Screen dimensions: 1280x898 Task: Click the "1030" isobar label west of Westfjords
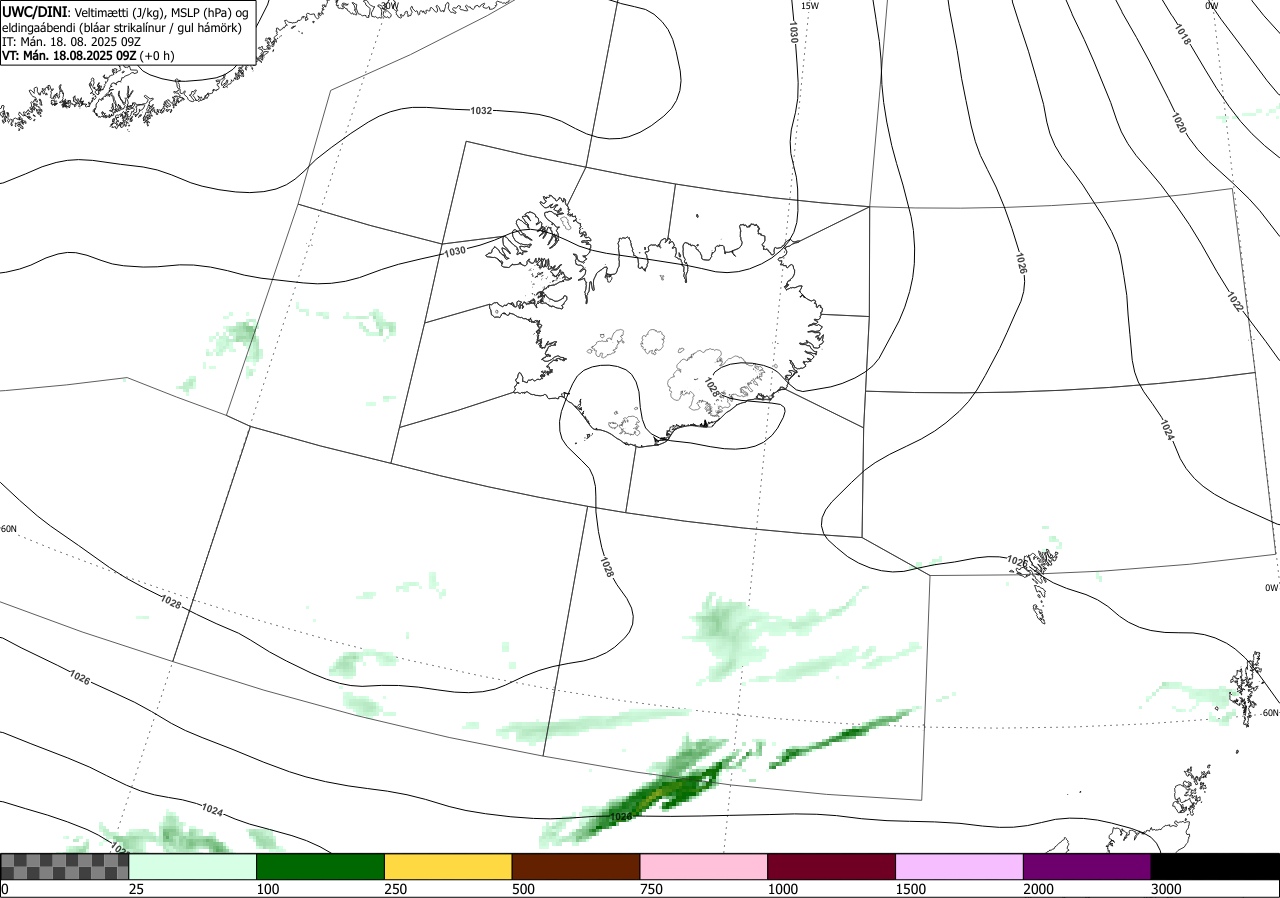click(454, 252)
